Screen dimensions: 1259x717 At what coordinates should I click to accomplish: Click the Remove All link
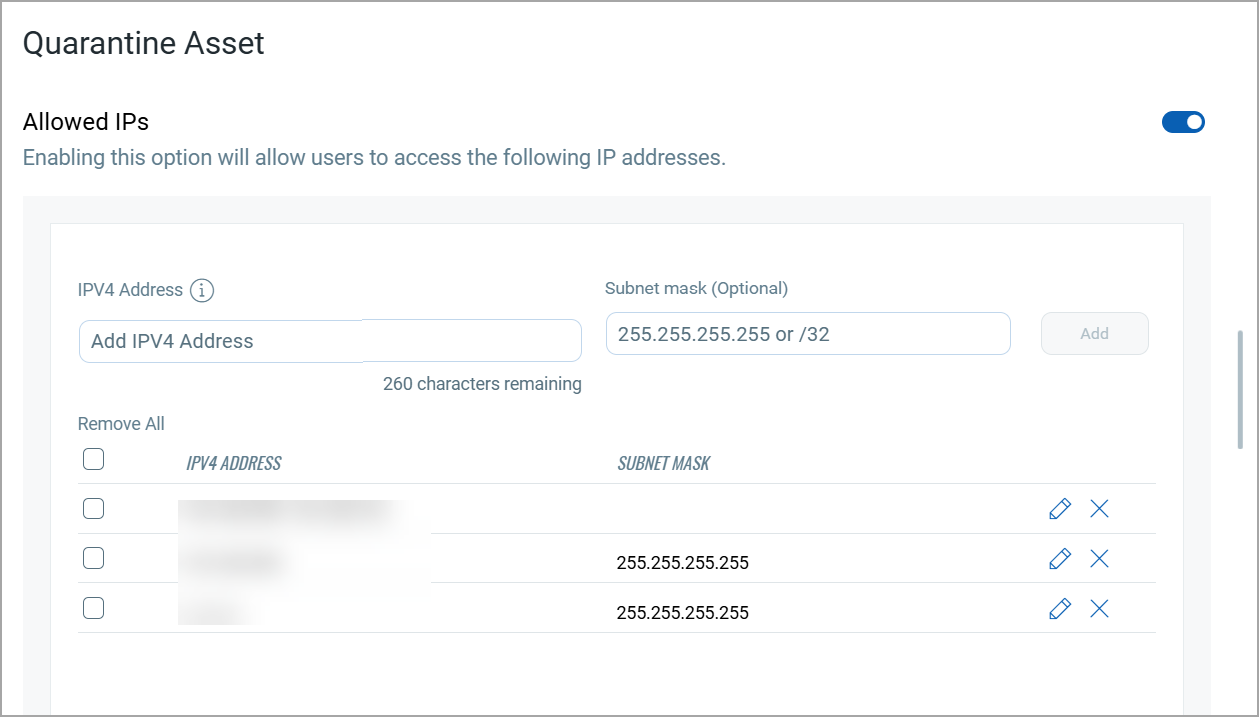[121, 424]
